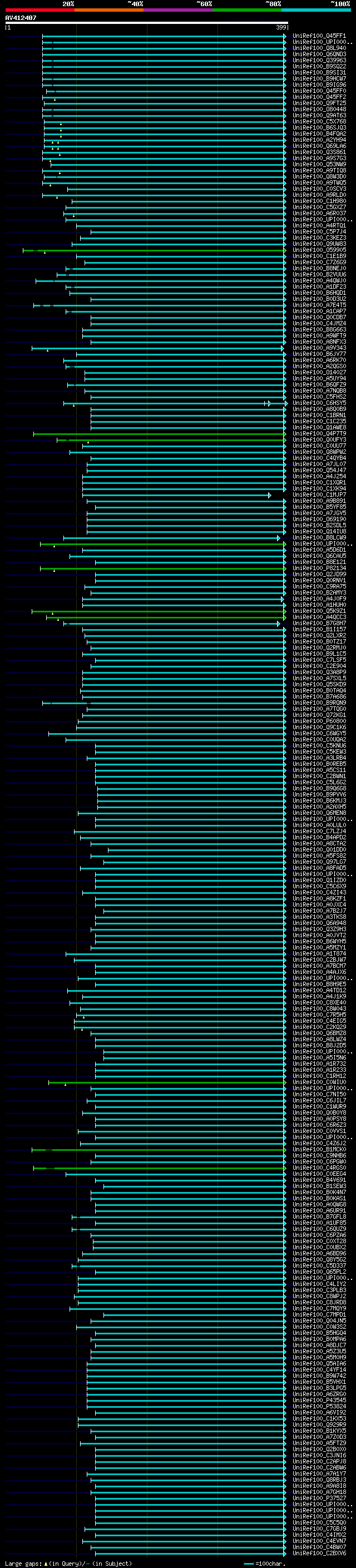This screenshot has height=1568, width=356.
Task: Select hit label UniRef100_Q01DD0
Action: point(319,850)
